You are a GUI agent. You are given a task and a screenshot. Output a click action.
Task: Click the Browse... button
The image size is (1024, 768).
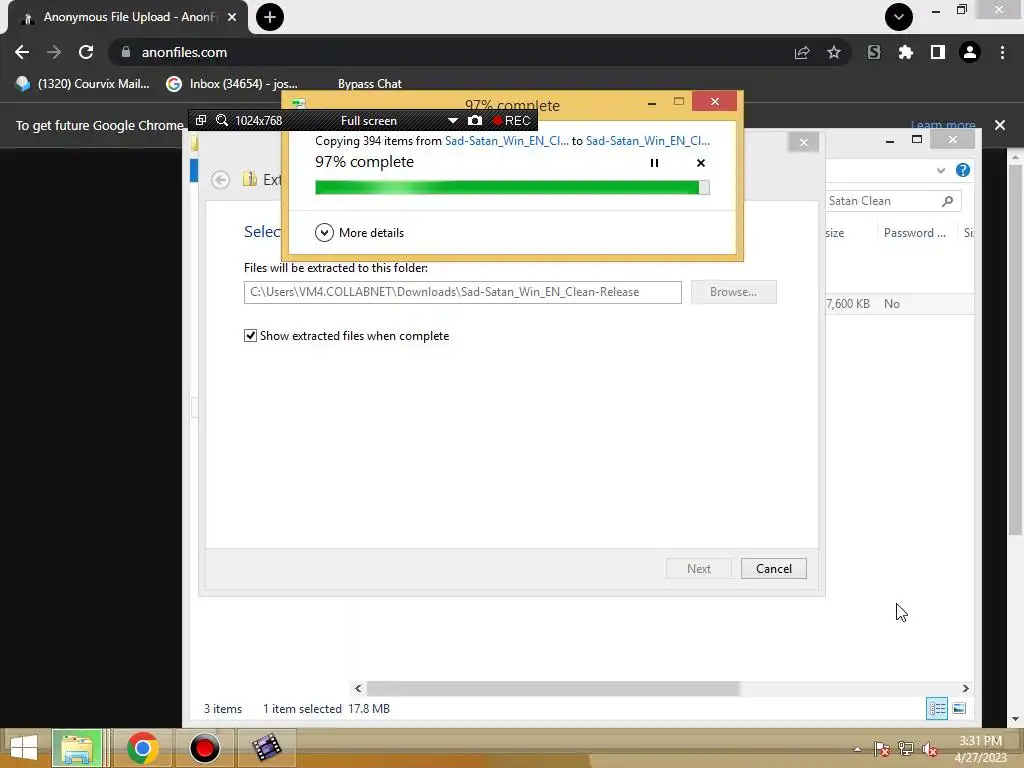coord(733,292)
